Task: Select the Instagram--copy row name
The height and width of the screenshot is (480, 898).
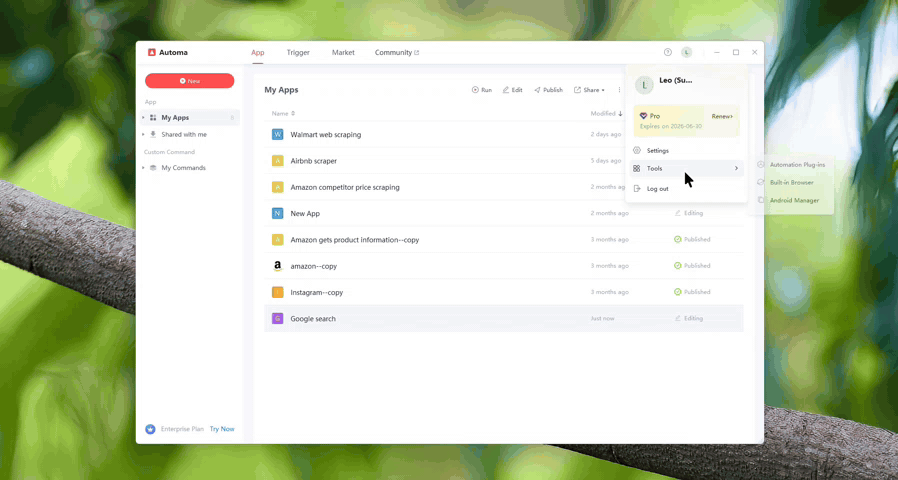Action: [317, 292]
